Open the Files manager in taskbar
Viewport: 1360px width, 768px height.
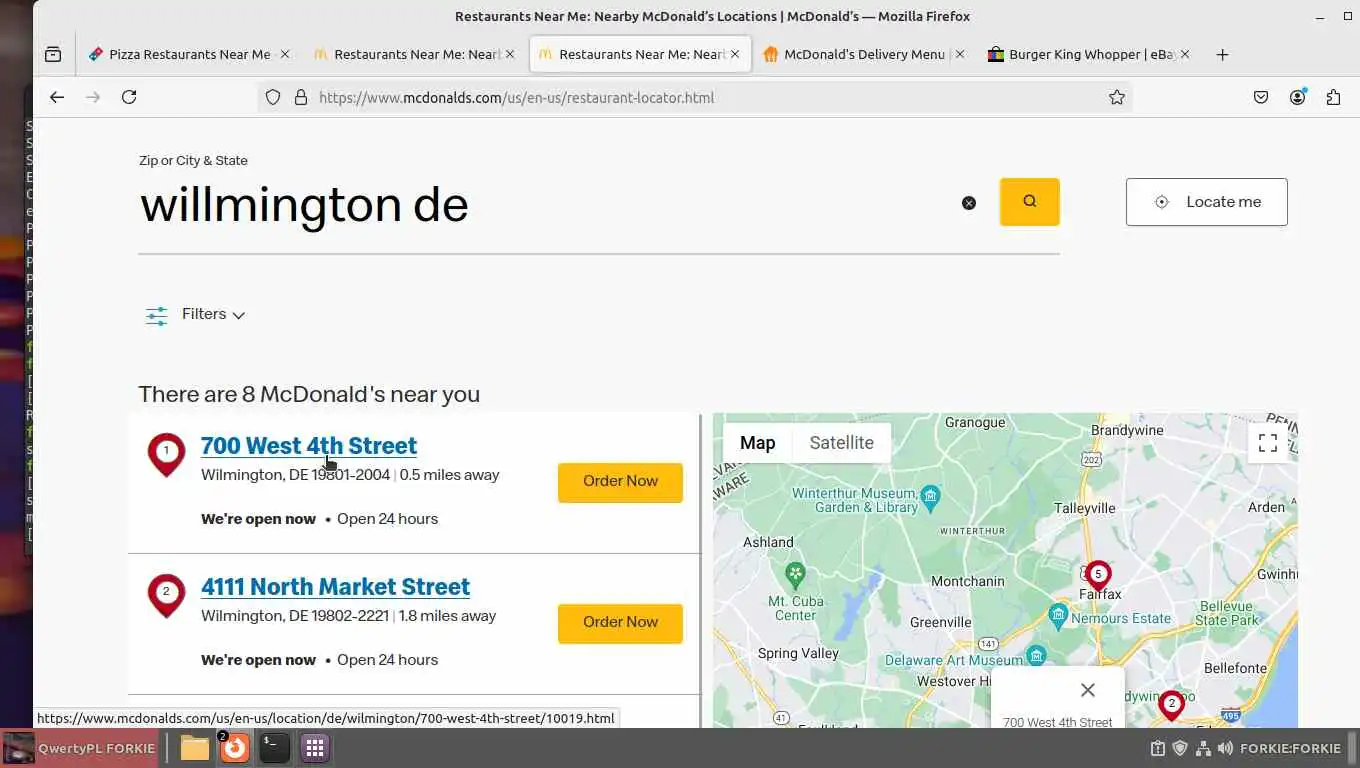195,748
